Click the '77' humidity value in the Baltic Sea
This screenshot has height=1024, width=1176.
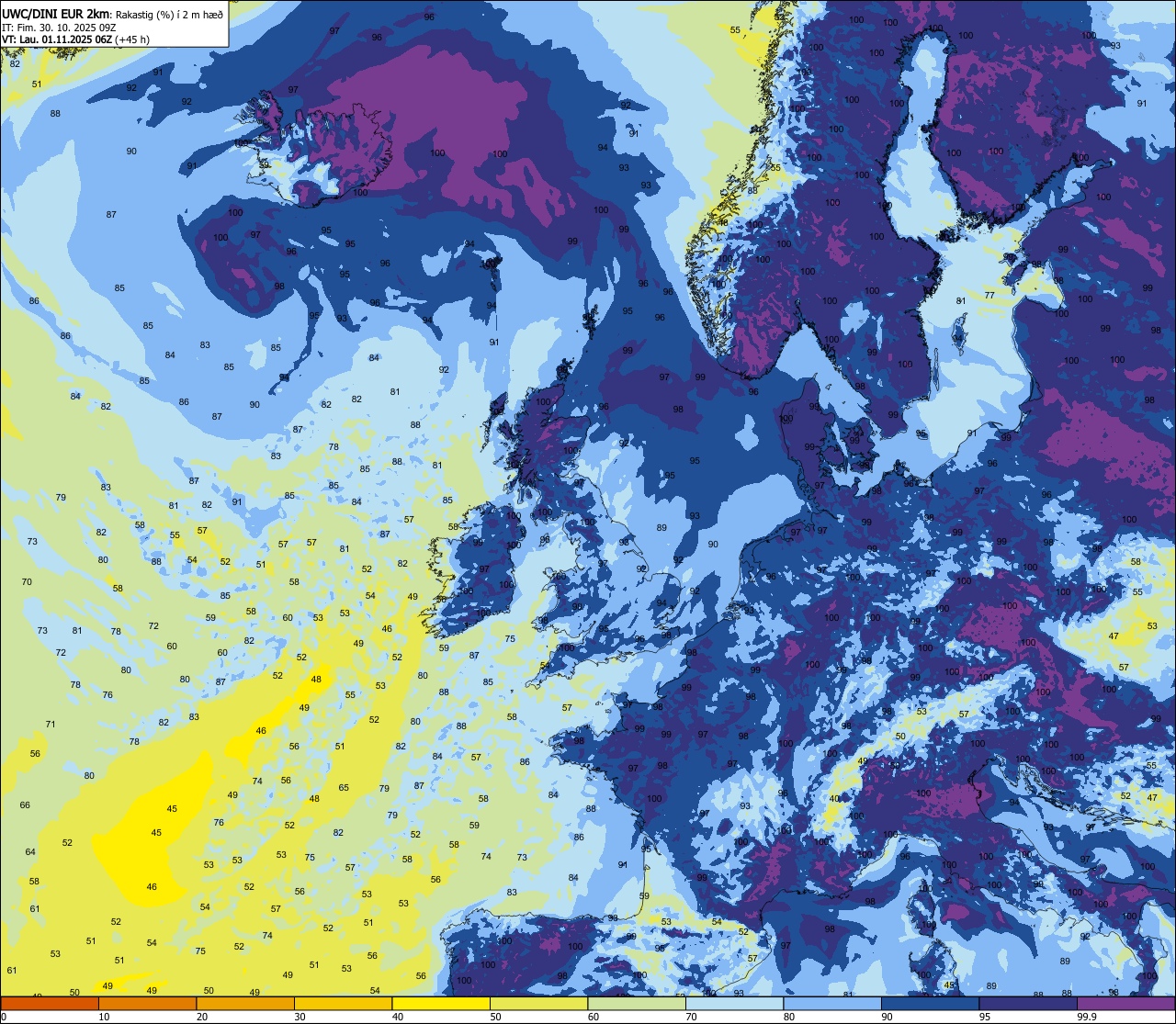[x=989, y=295]
